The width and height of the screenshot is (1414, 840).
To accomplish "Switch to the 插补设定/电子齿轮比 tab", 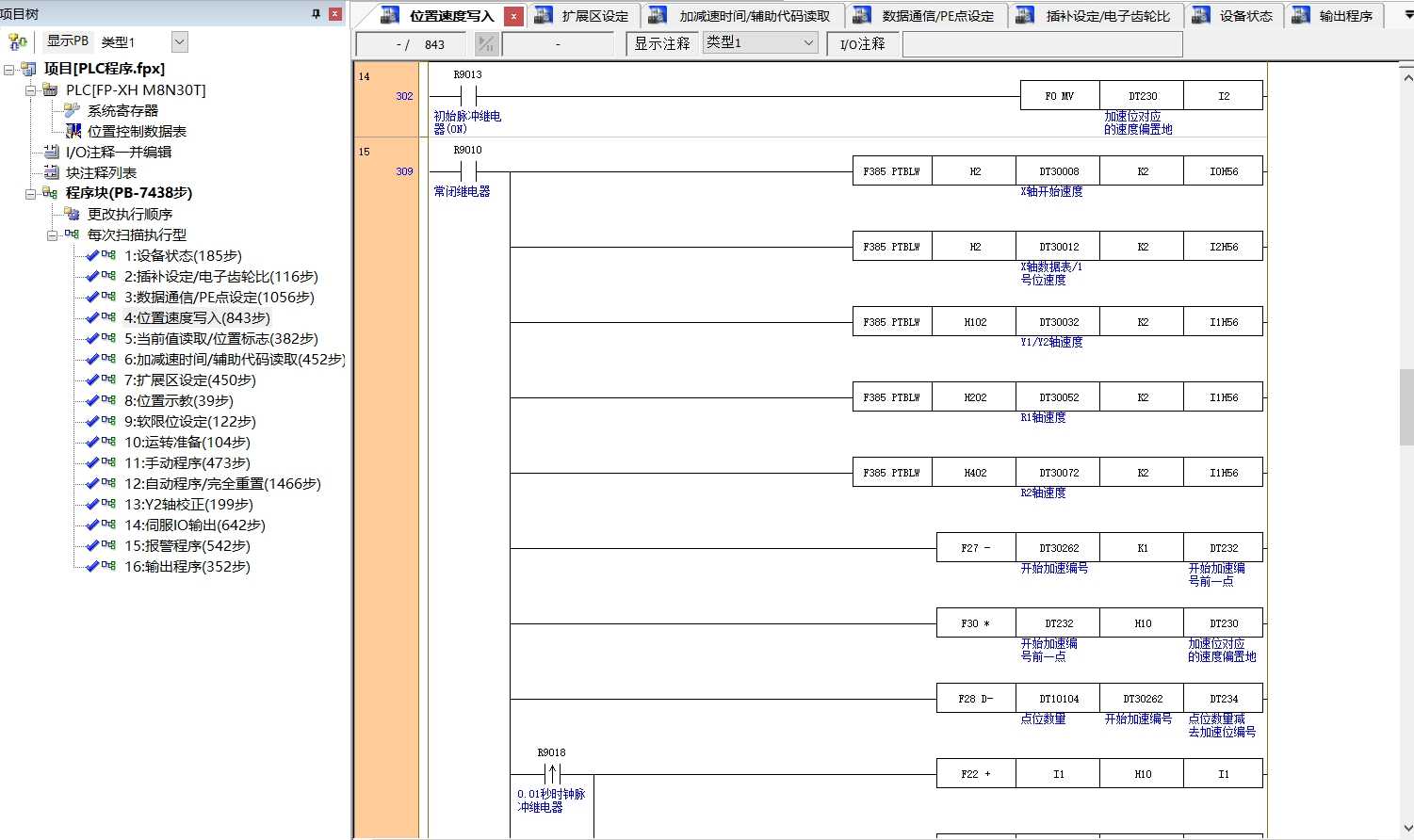I will point(1097,15).
